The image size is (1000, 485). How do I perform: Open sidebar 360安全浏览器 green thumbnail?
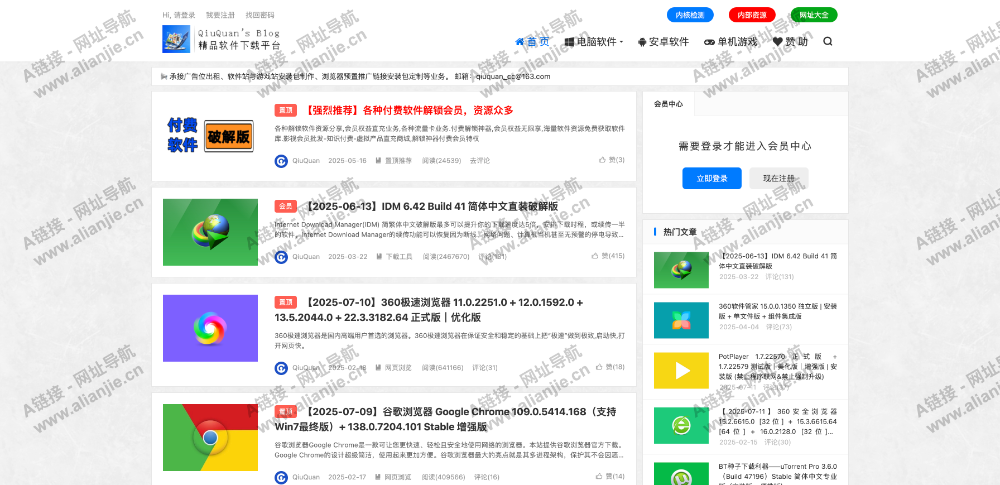click(x=681, y=426)
